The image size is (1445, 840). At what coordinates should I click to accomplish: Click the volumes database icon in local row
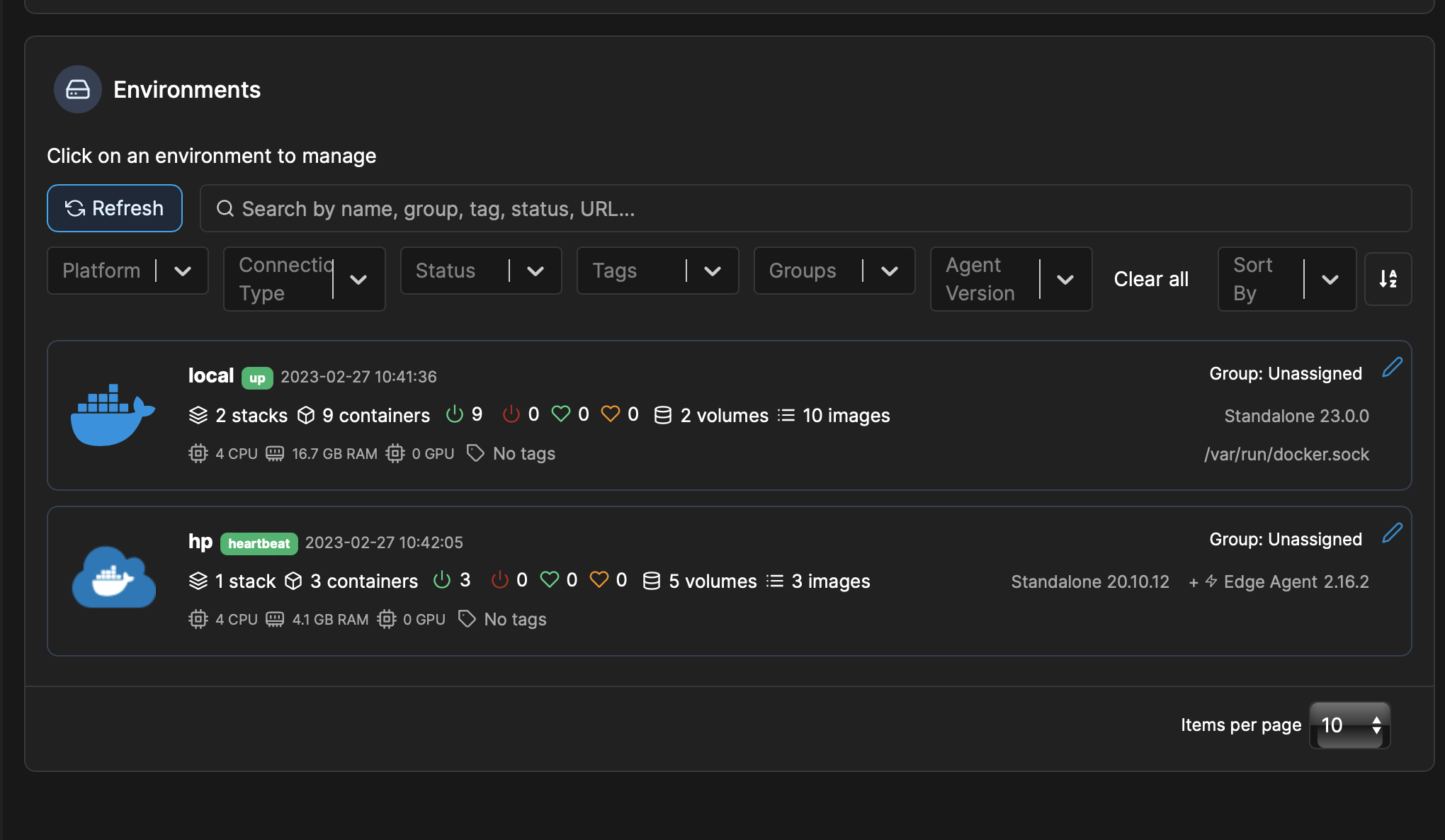click(663, 415)
